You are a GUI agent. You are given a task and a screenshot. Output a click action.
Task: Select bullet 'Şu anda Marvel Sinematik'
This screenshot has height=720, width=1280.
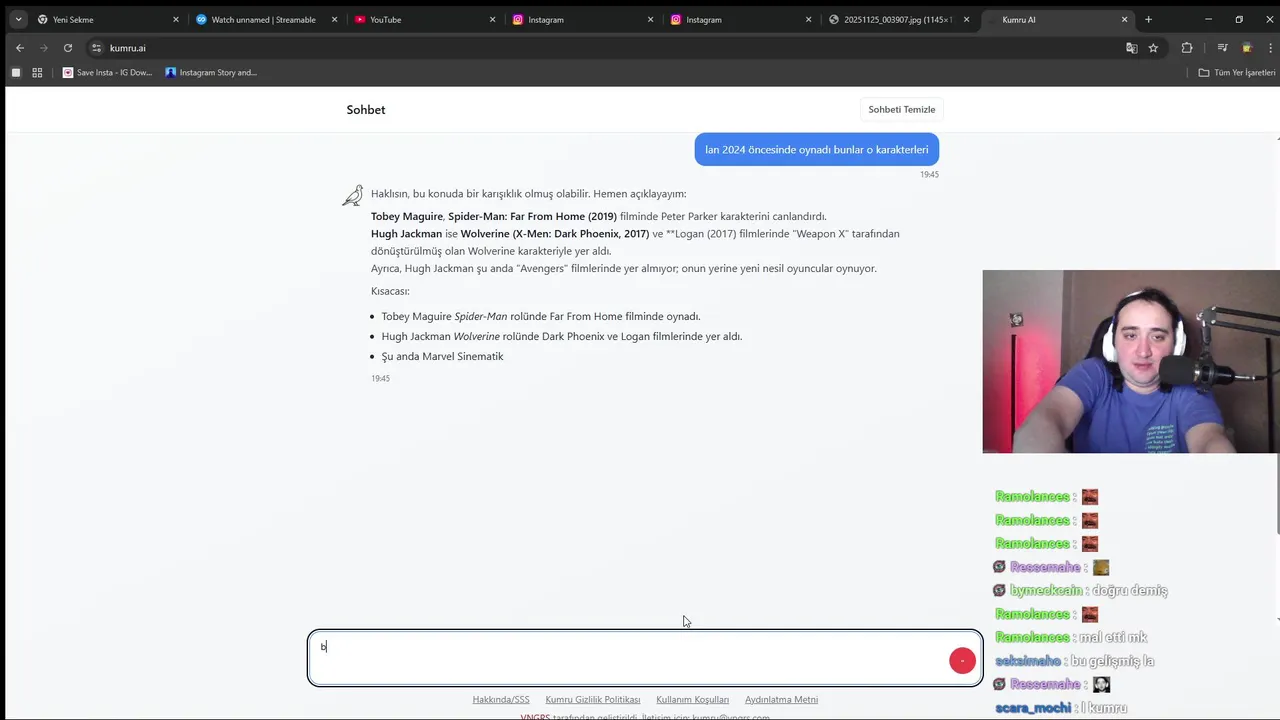coord(442,356)
